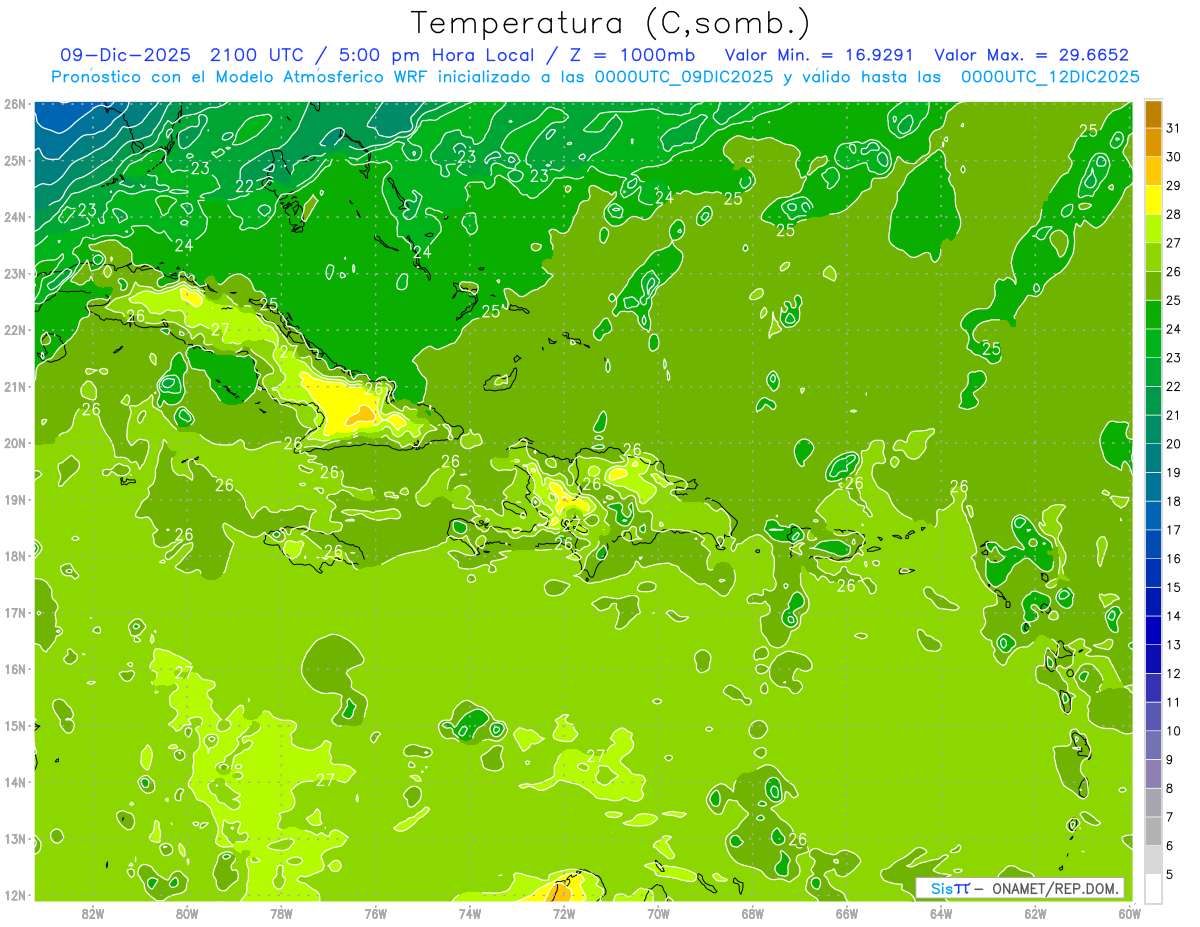Click the '20N' latitude axis label

click(x=14, y=443)
